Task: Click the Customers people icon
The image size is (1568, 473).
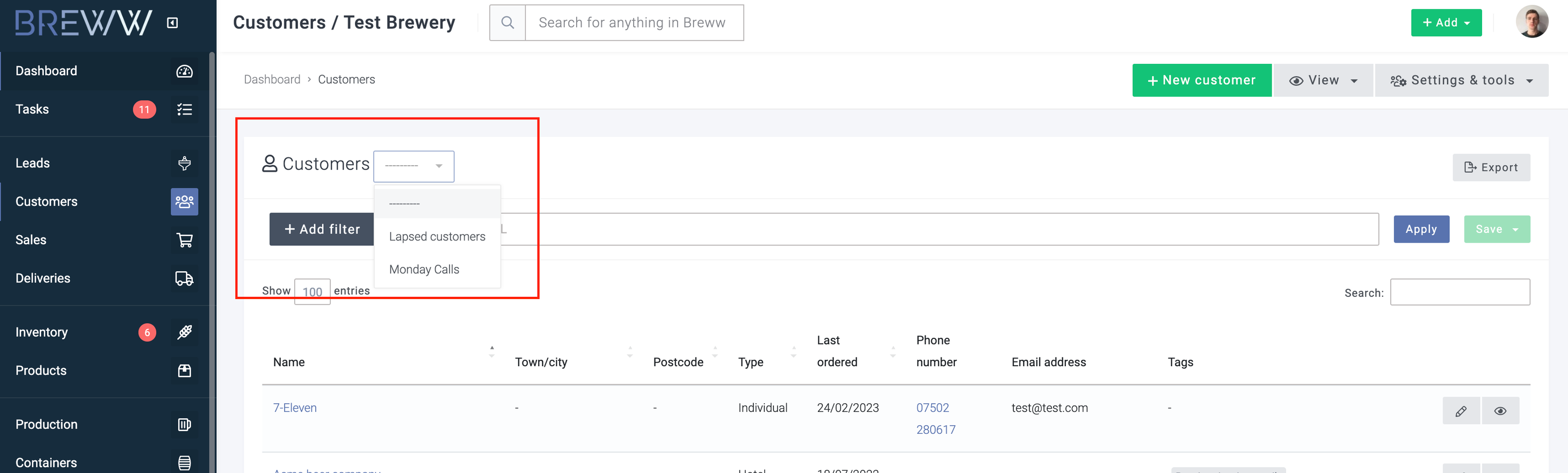Action: (x=184, y=201)
